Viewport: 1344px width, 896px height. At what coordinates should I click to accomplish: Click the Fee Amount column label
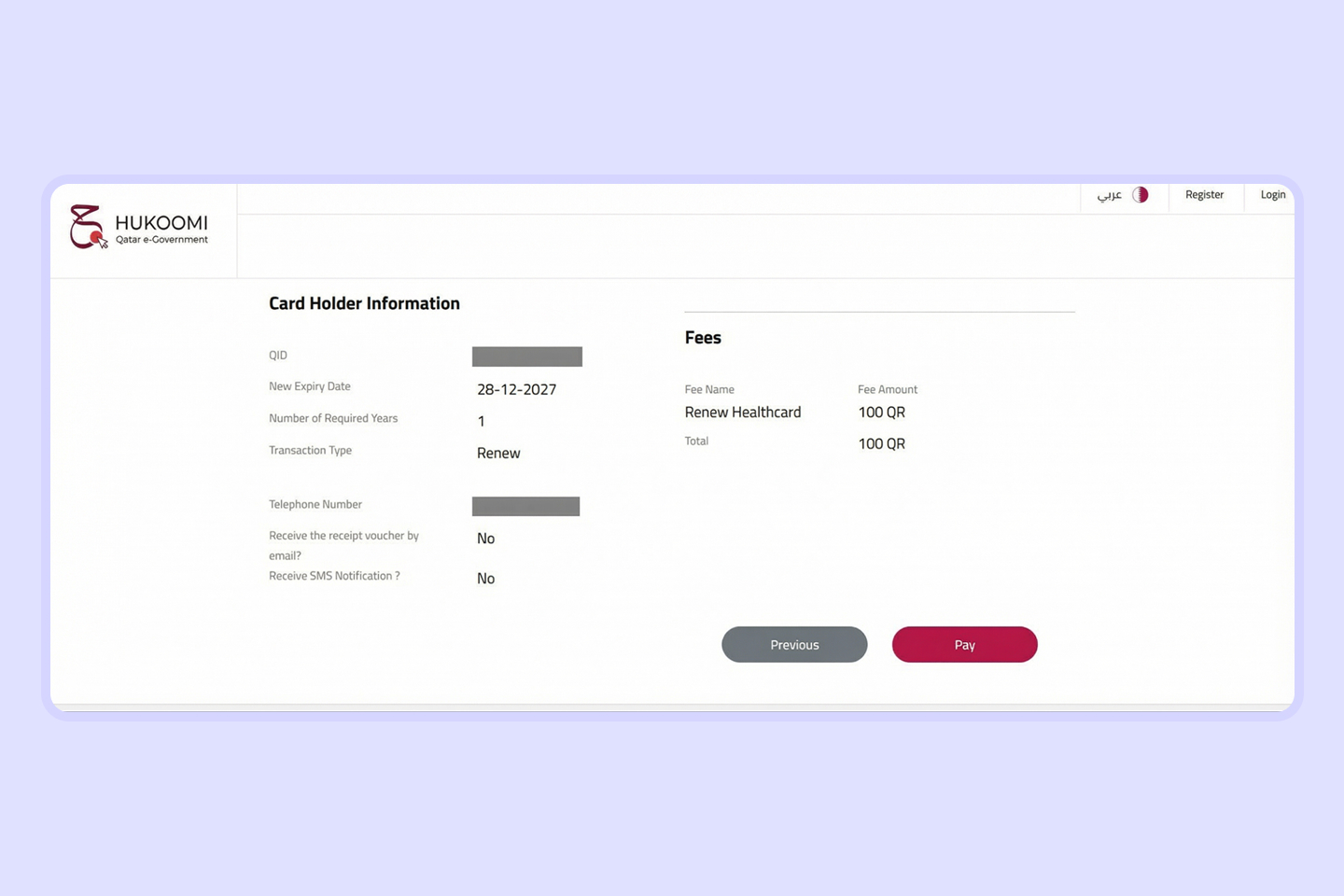tap(887, 389)
